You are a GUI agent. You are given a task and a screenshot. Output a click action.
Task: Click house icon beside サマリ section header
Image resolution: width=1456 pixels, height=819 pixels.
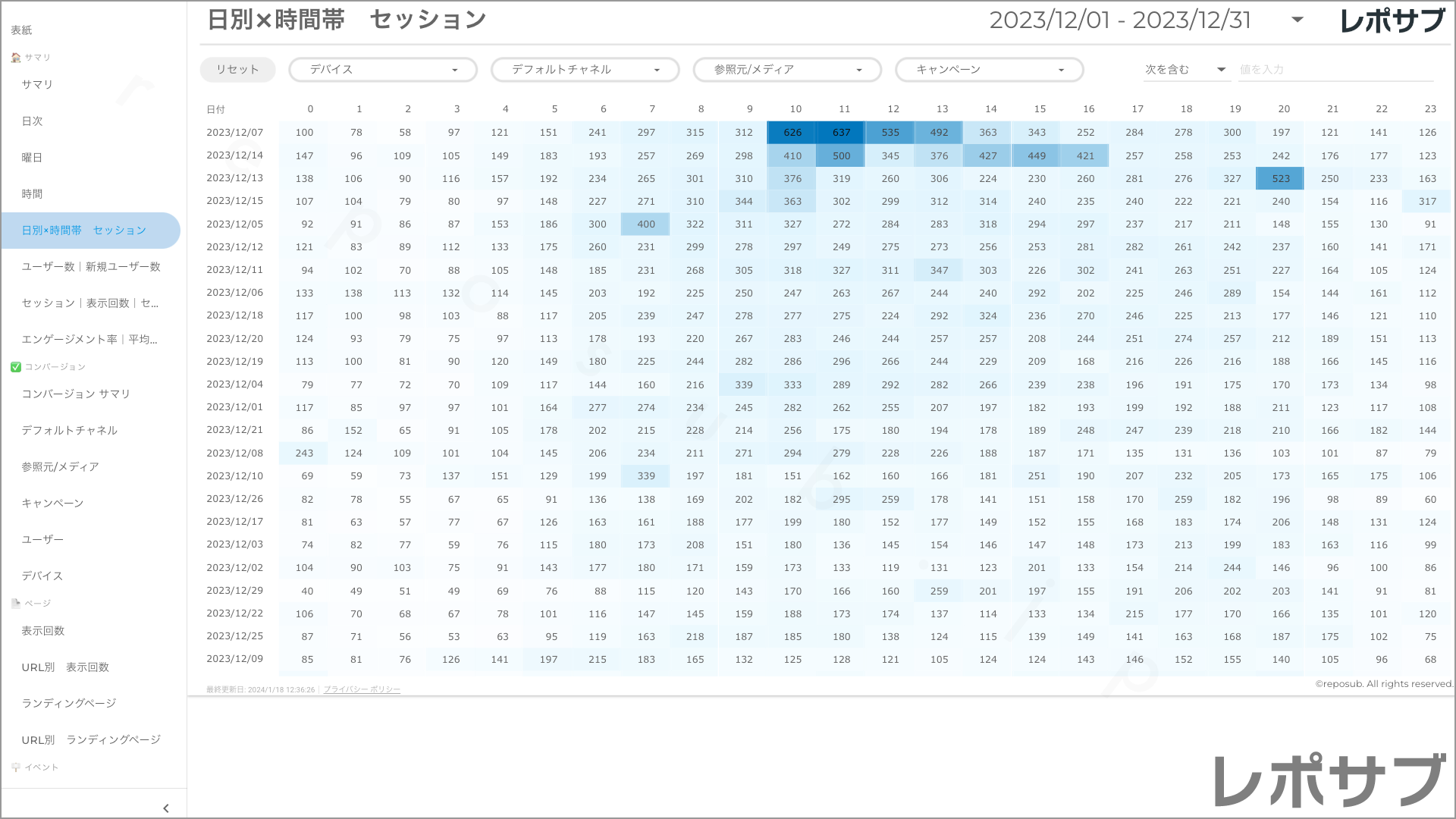pos(16,58)
